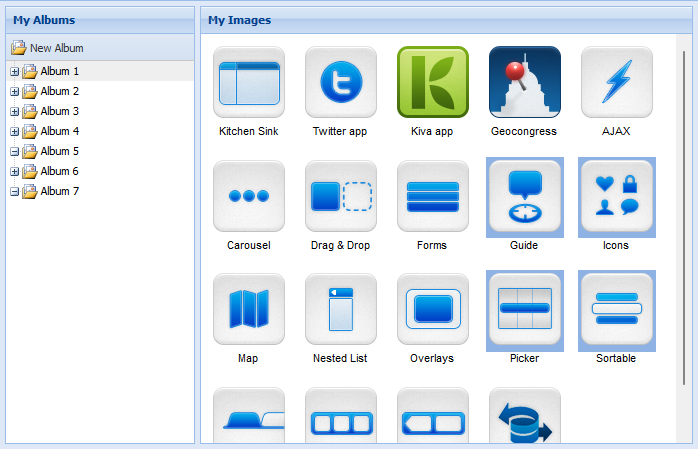Select the Kiva app image icon
Screen dimensions: 698x449
pyautogui.click(x=433, y=82)
